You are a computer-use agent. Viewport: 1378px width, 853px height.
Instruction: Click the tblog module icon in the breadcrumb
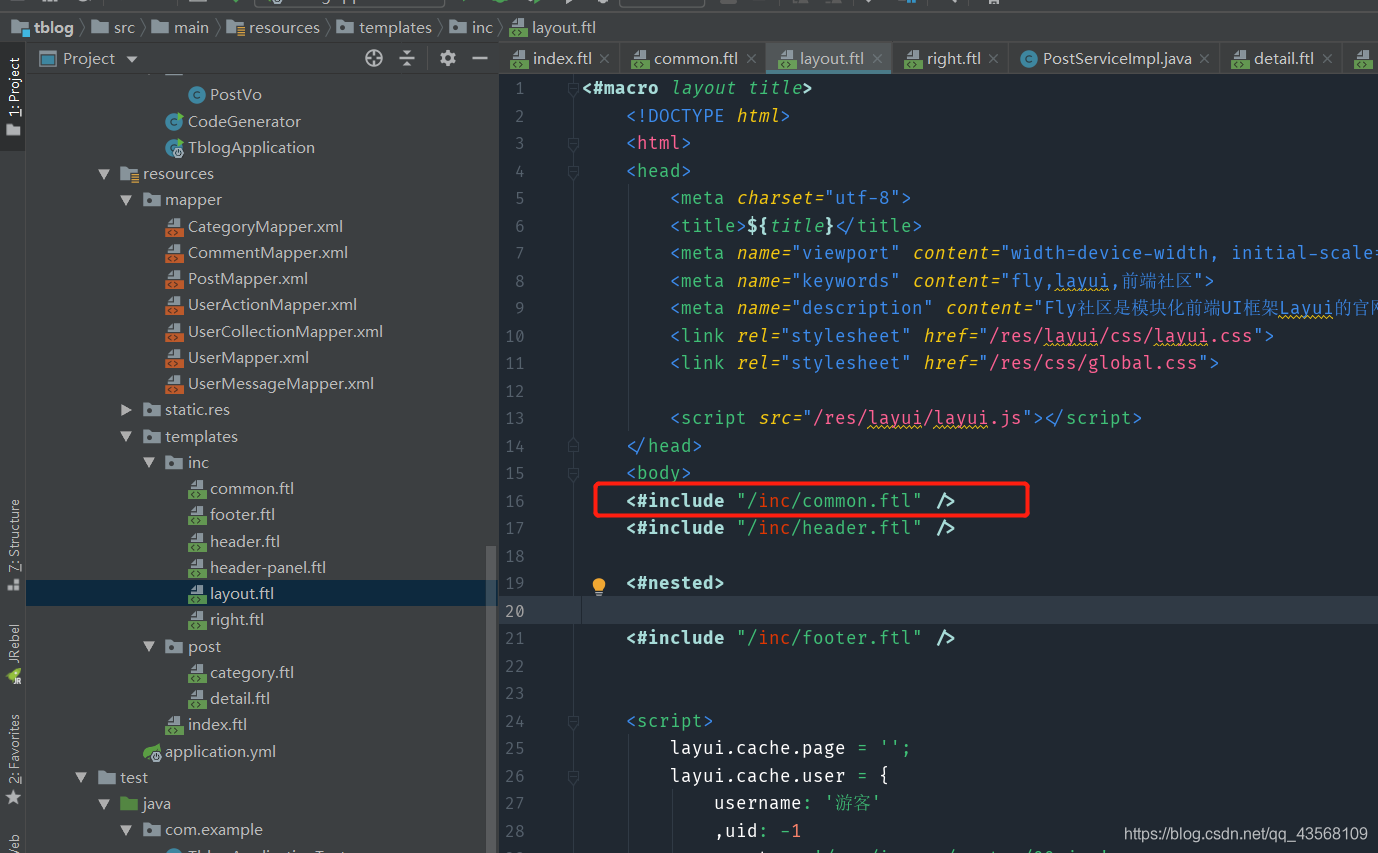tap(20, 27)
